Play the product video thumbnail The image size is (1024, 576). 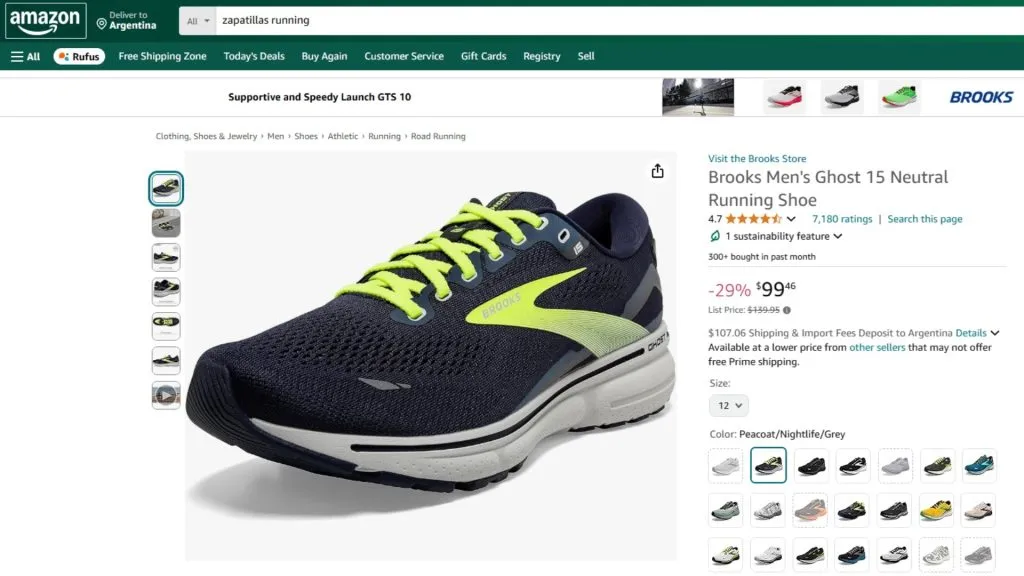[x=166, y=395]
